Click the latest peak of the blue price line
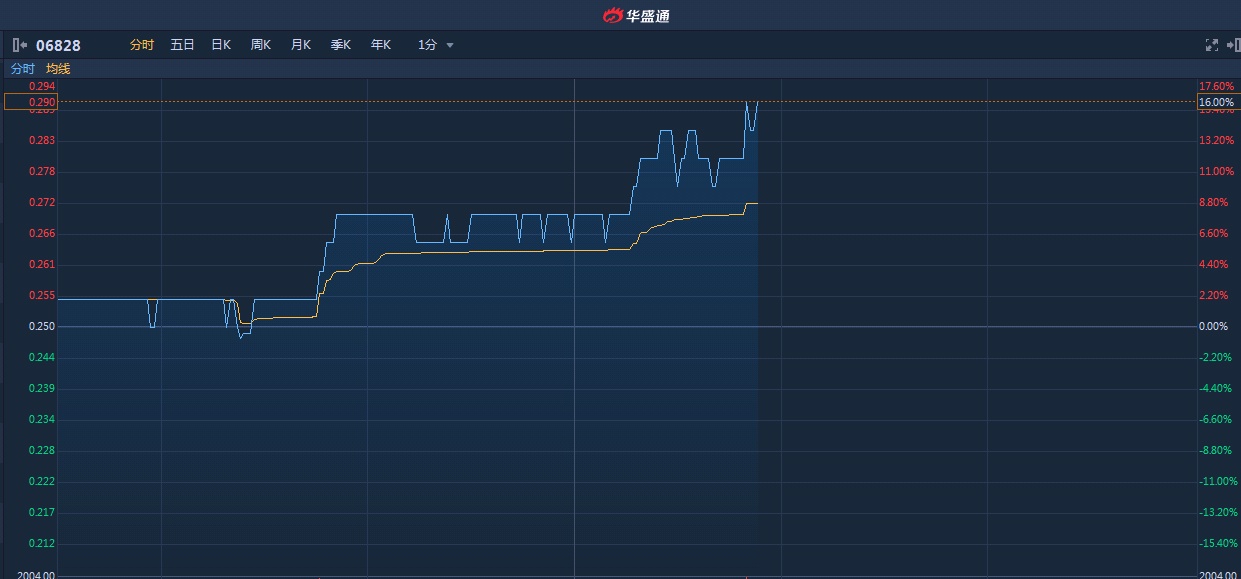Viewport: 1241px width, 579px height. point(757,102)
